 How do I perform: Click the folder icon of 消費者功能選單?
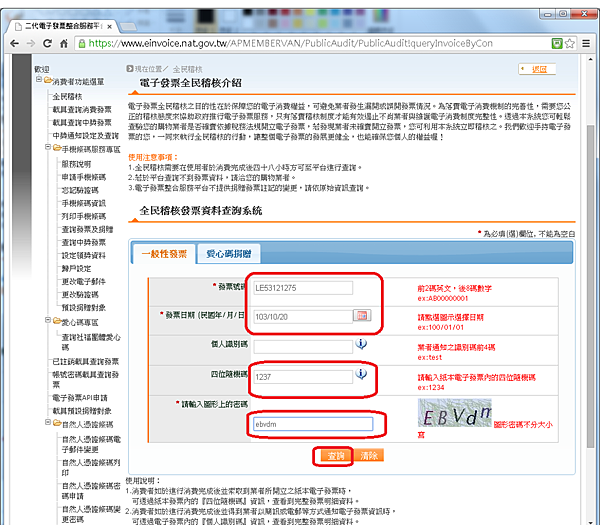(x=48, y=80)
